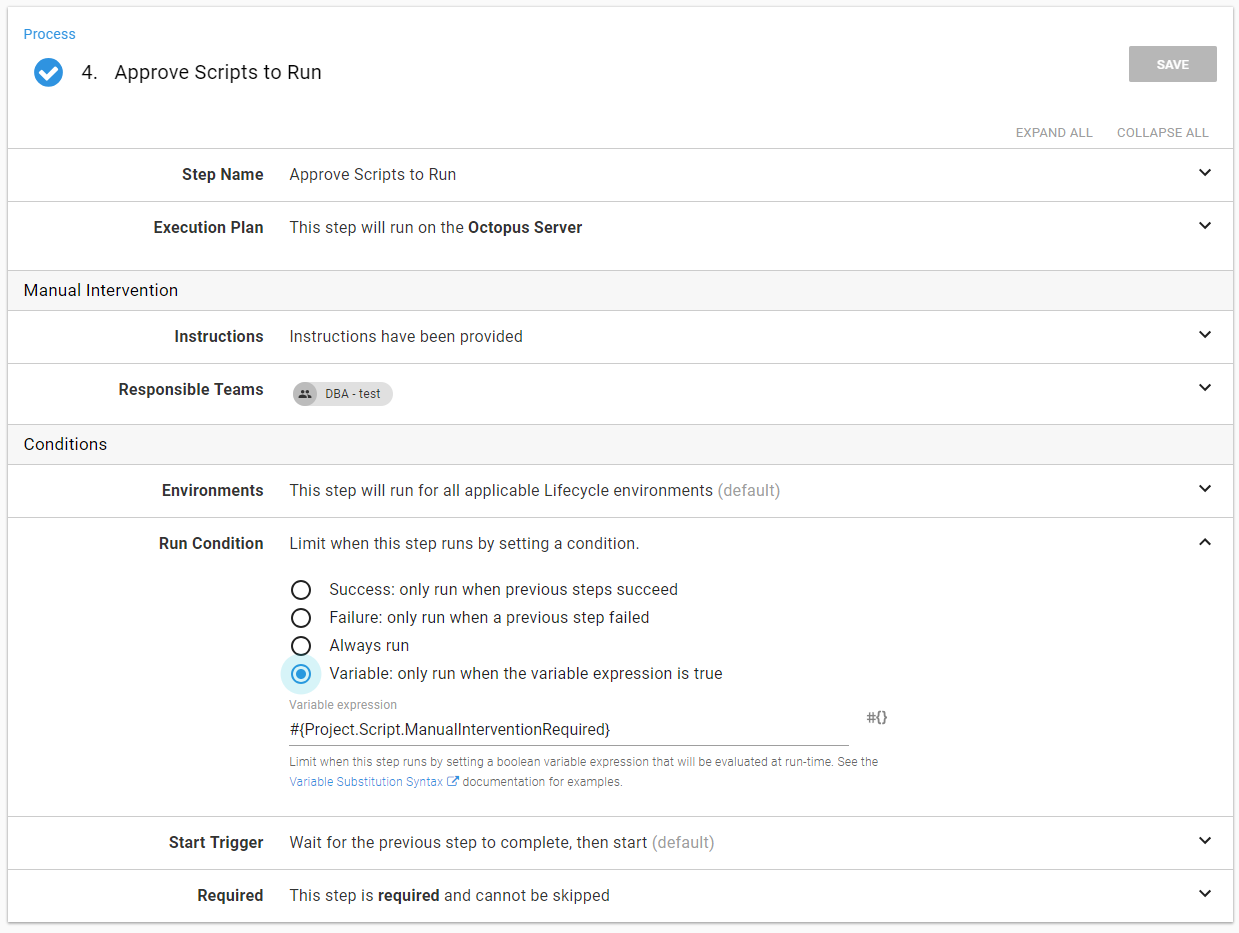Click the team icon in DBA - test chip
Image resolution: width=1239 pixels, height=933 pixels.
coord(305,394)
